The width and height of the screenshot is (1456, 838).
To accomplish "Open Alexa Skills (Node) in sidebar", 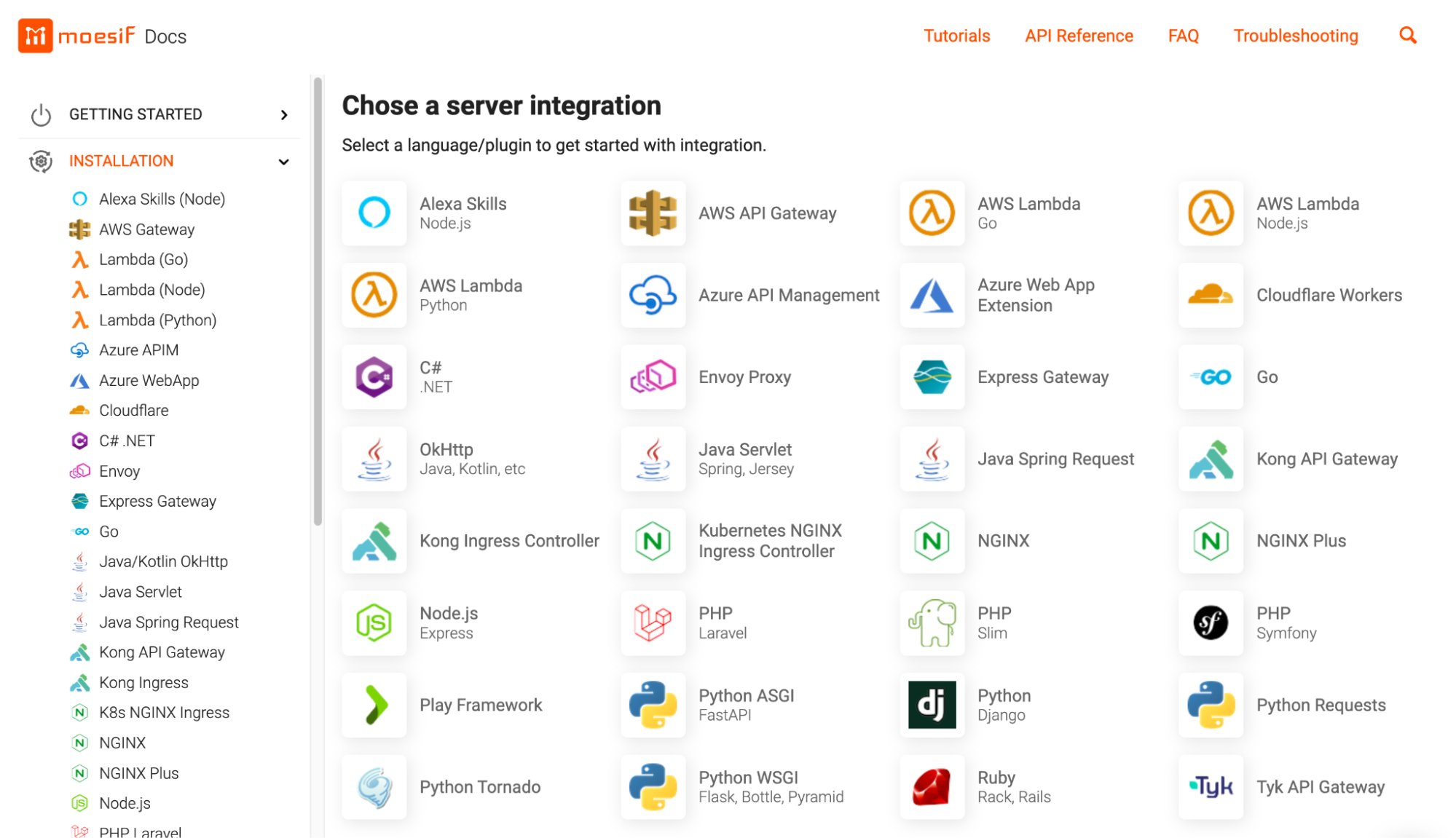I will [162, 199].
